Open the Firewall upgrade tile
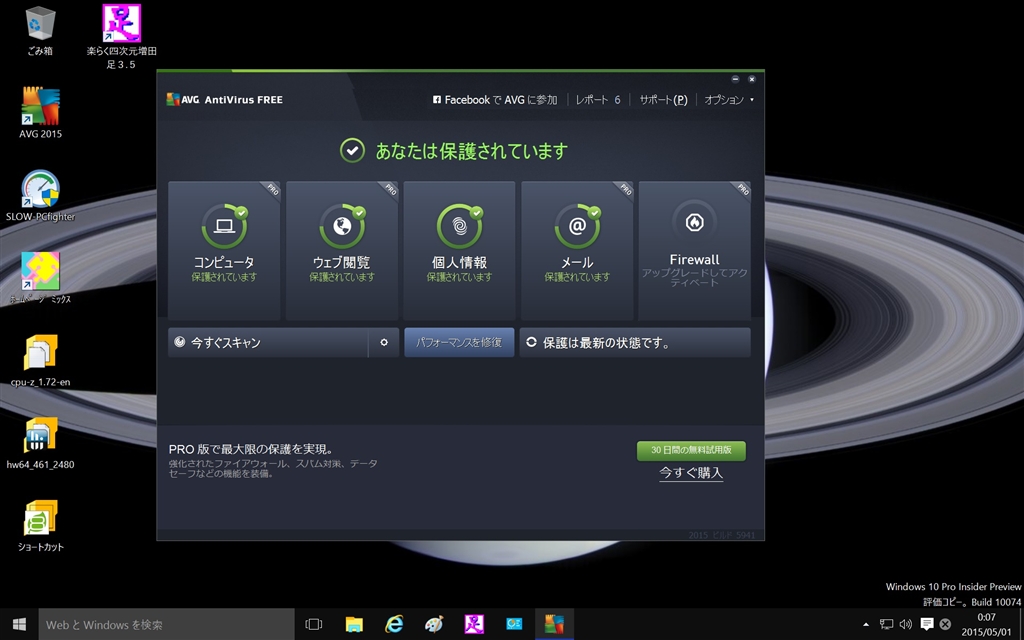The image size is (1024, 640). tap(694, 250)
